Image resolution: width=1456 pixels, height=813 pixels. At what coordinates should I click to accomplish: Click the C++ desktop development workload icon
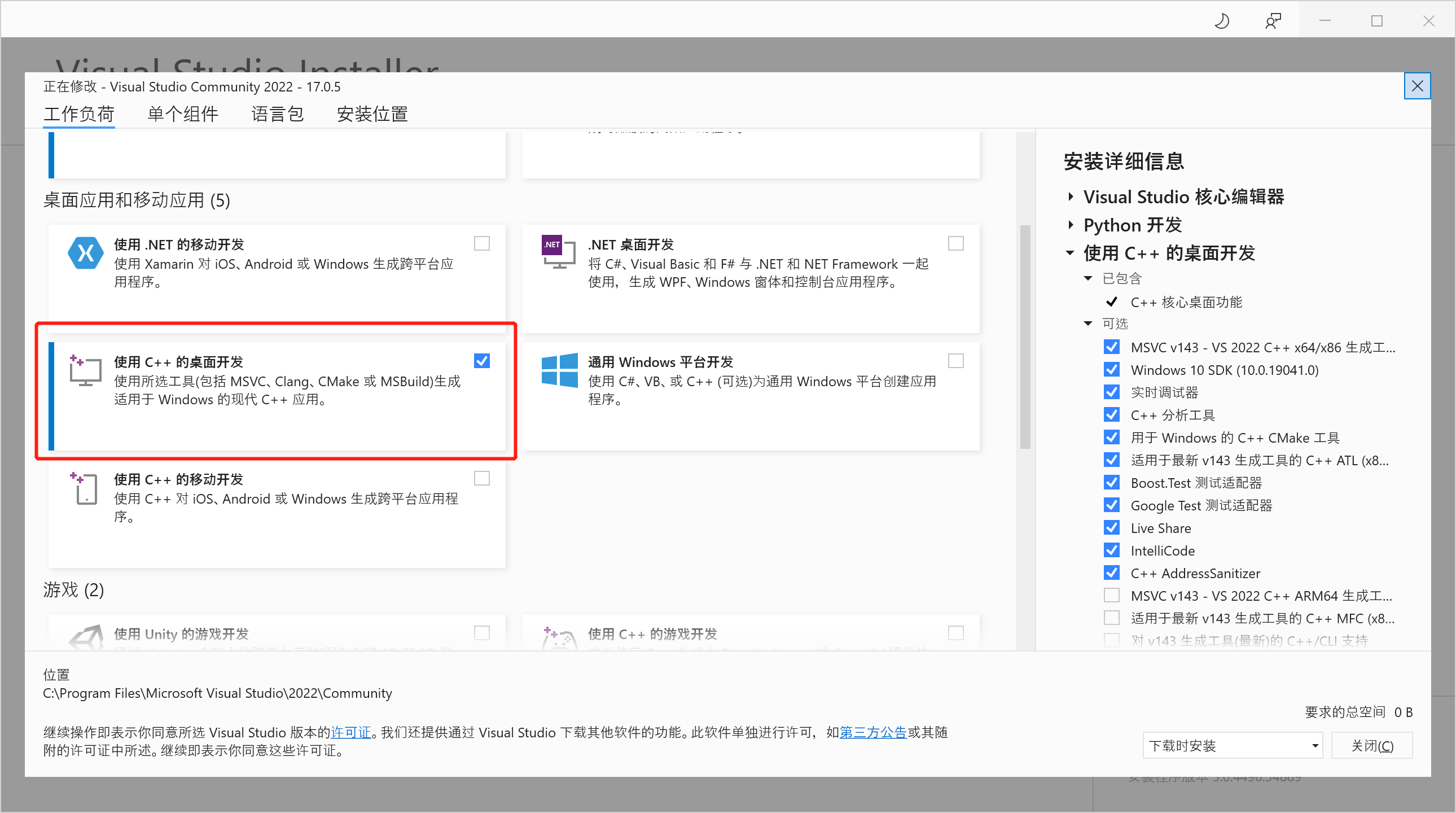click(85, 370)
